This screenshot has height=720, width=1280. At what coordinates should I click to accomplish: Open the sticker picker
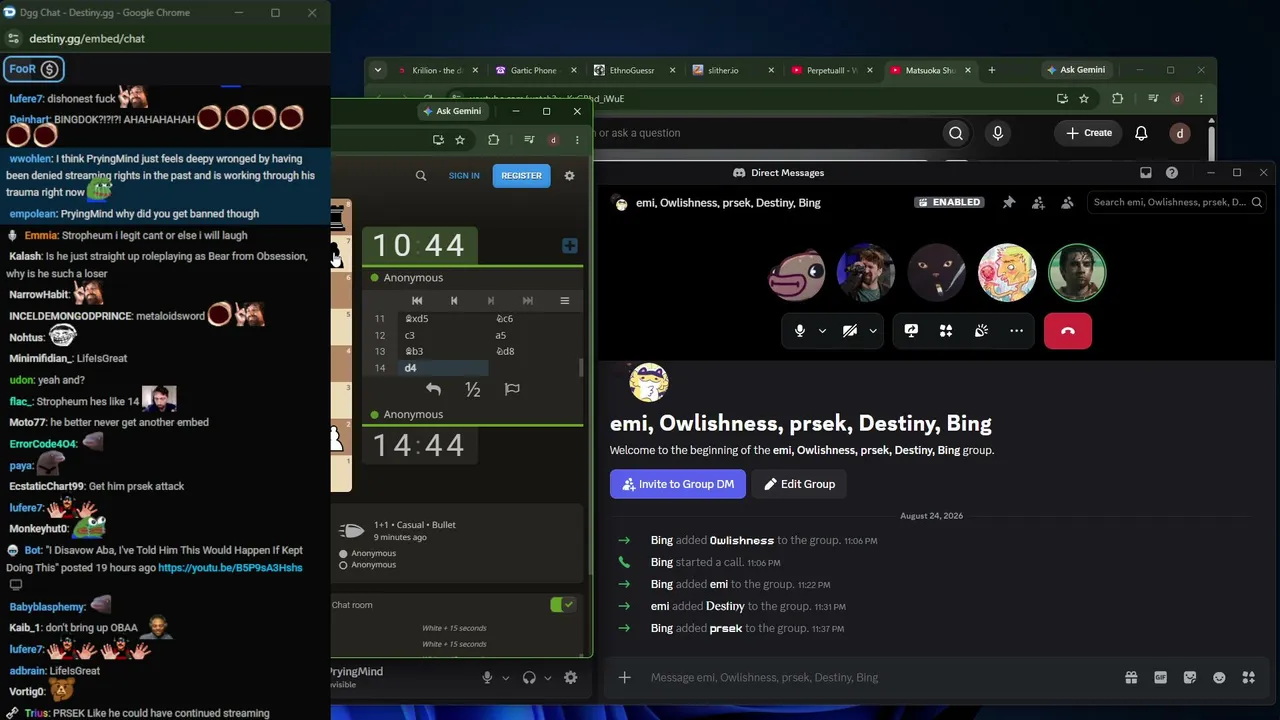tap(1190, 677)
